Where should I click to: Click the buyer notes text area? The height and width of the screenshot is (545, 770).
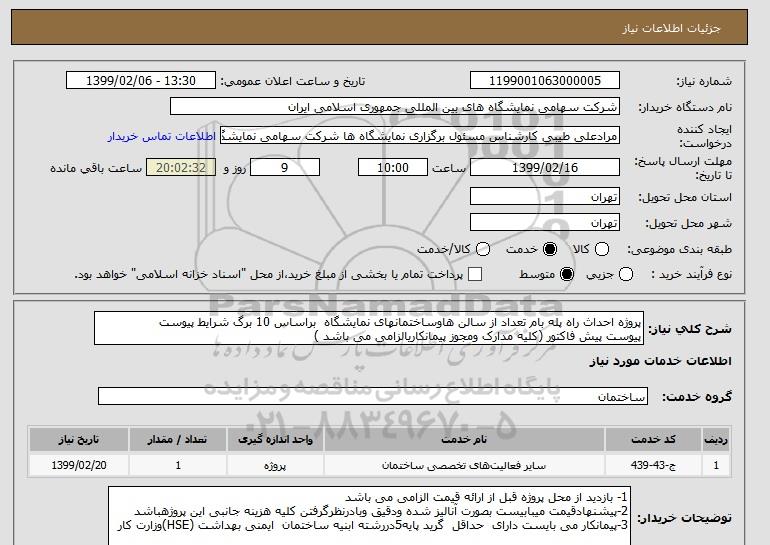[x=369, y=516]
